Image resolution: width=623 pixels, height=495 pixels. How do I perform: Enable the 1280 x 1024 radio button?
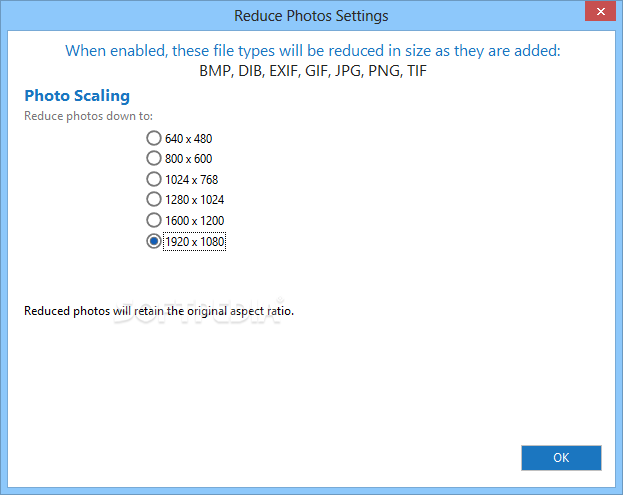click(x=153, y=199)
